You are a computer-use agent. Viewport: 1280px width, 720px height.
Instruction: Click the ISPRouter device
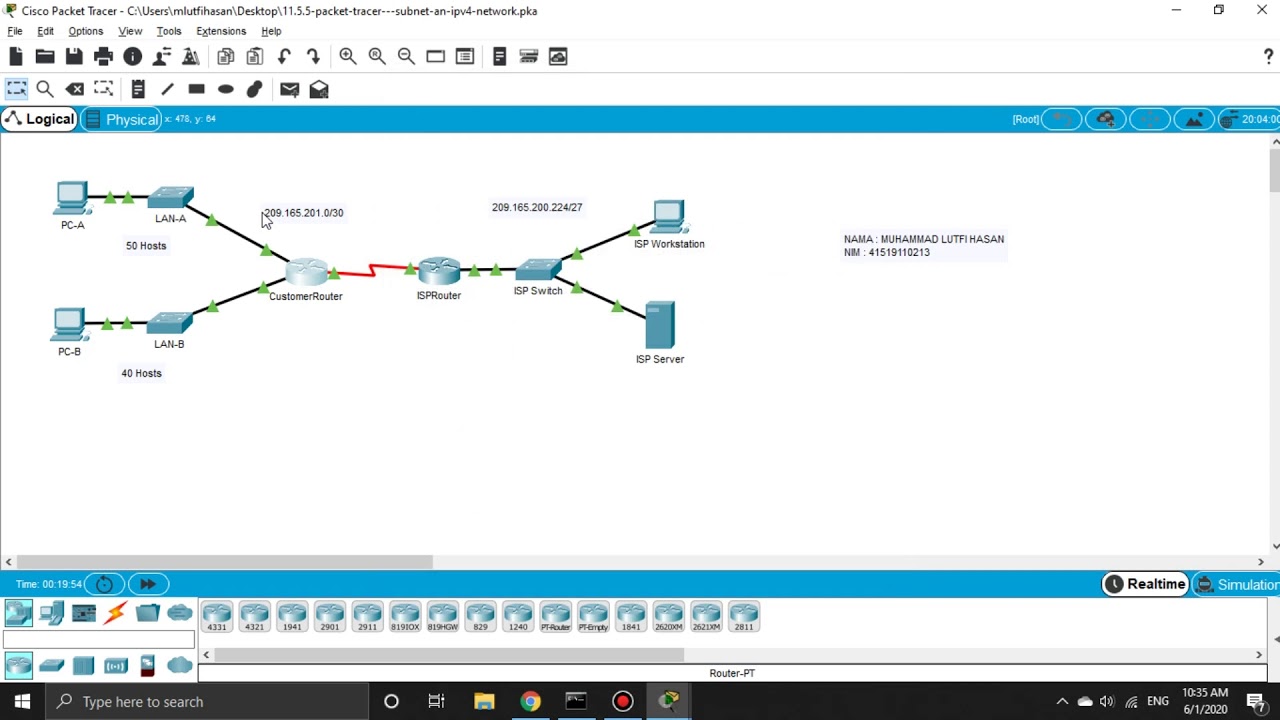tap(439, 270)
